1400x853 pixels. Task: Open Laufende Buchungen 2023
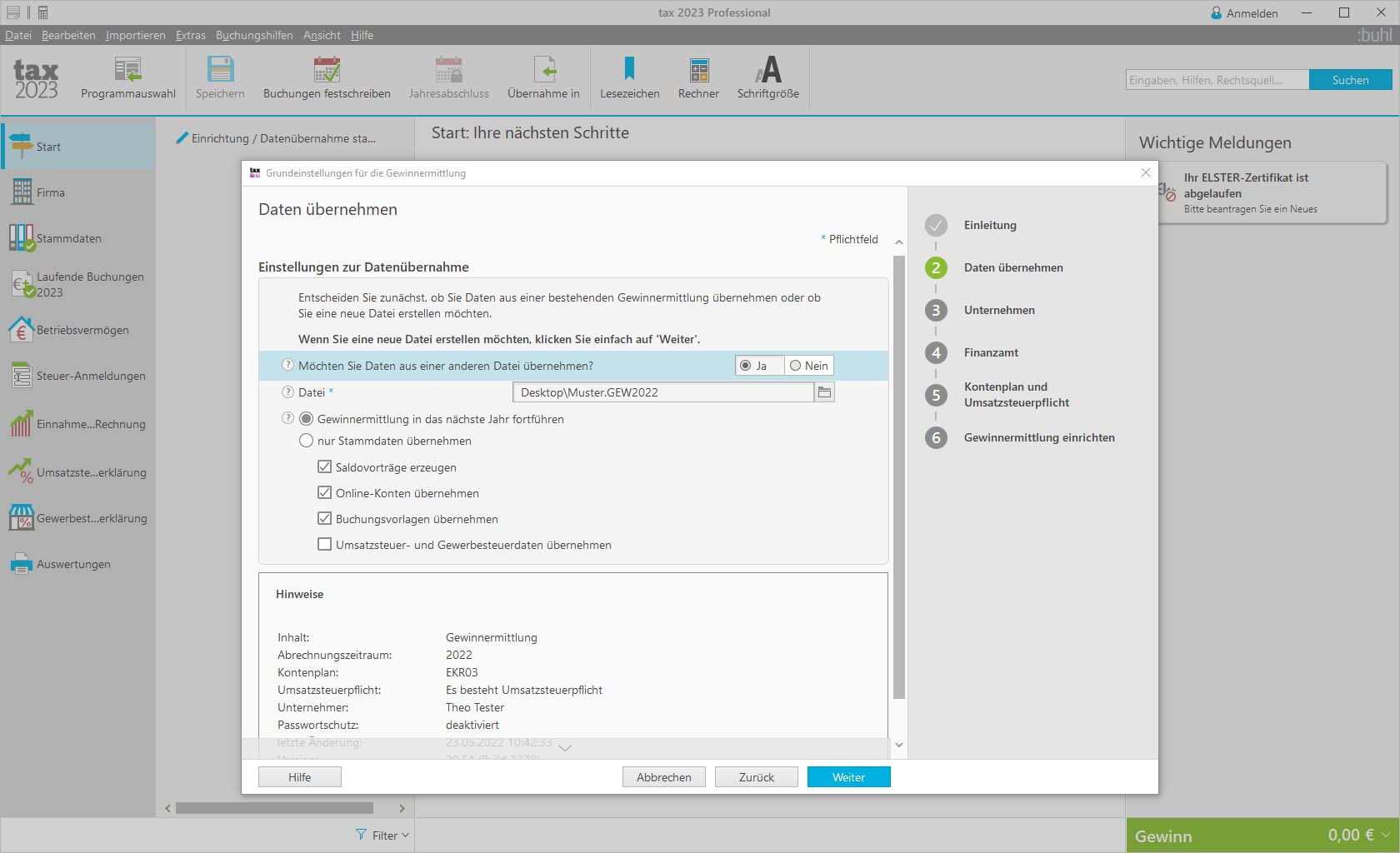pyautogui.click(x=77, y=284)
